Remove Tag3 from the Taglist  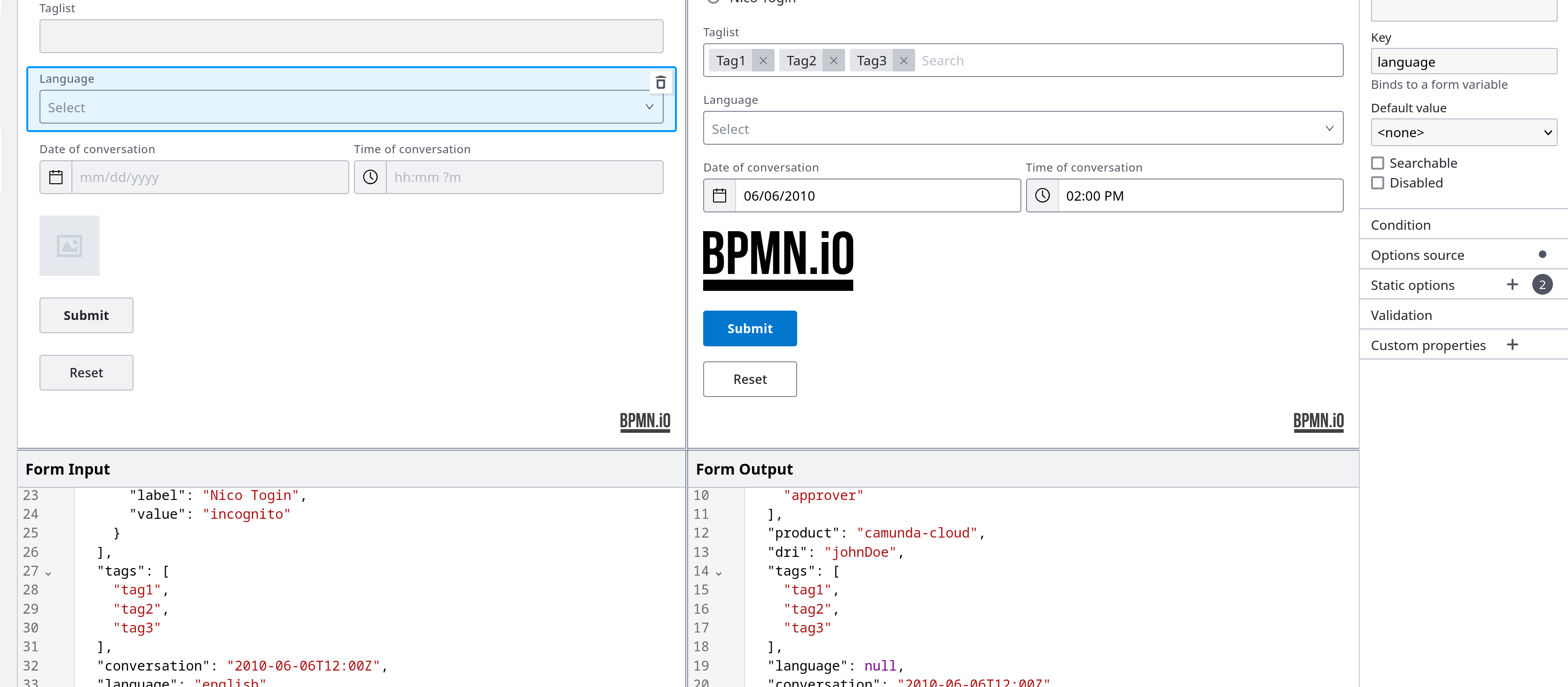click(904, 60)
